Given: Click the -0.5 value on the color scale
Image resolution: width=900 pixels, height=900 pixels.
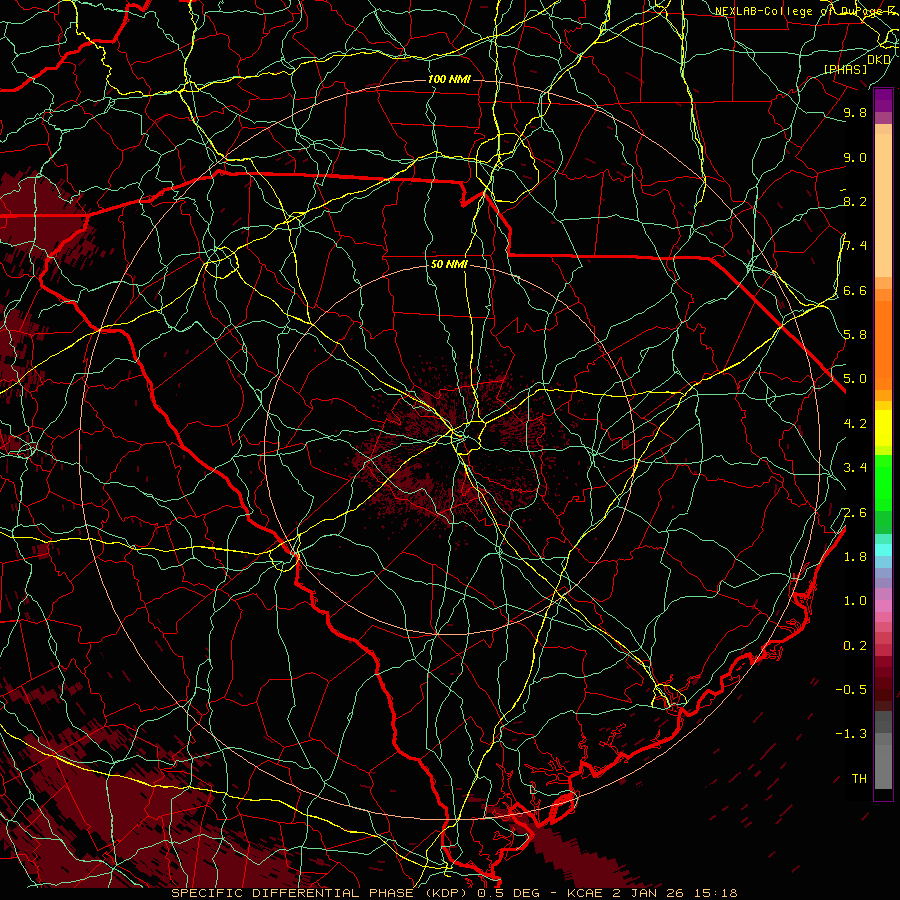Looking at the screenshot, I should click(851, 689).
